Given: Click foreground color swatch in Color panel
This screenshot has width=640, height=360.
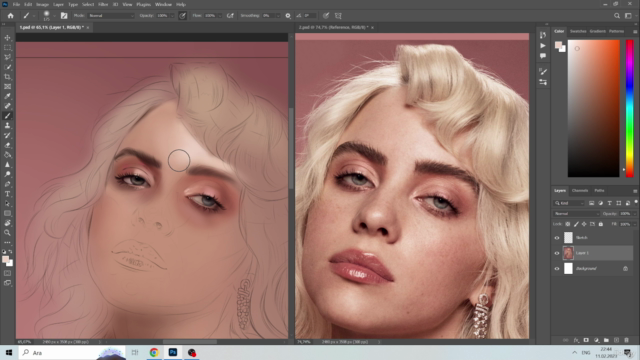Looking at the screenshot, I should coord(558,45).
